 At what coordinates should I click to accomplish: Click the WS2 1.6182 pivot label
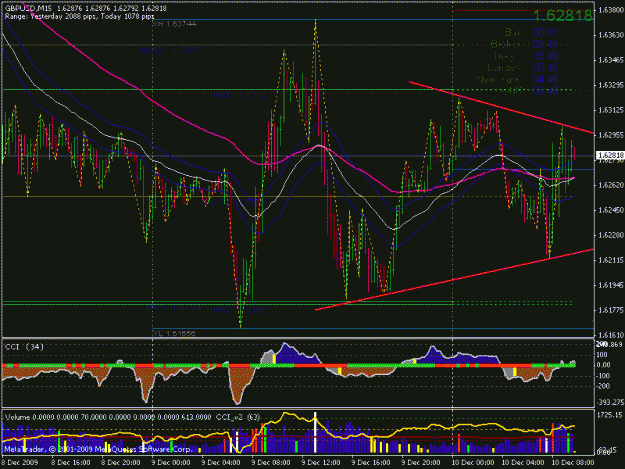(x=239, y=310)
